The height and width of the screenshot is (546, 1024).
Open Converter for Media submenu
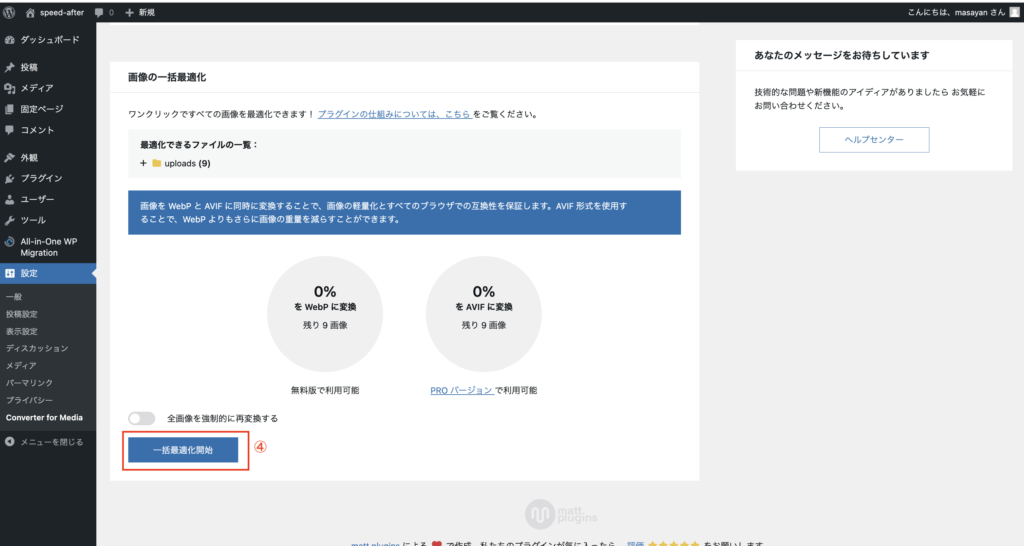pos(44,417)
